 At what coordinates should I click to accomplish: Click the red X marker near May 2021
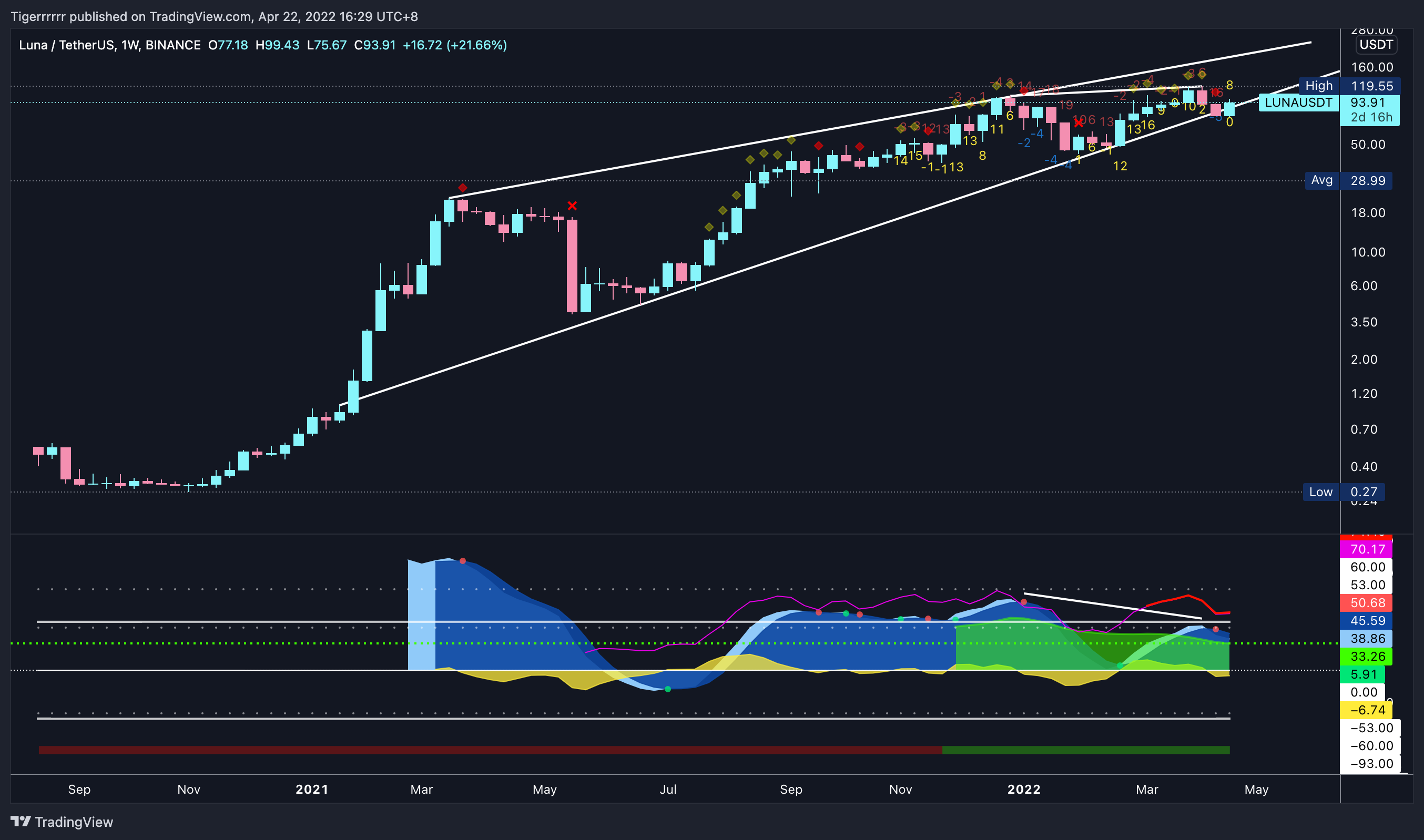pyautogui.click(x=573, y=206)
